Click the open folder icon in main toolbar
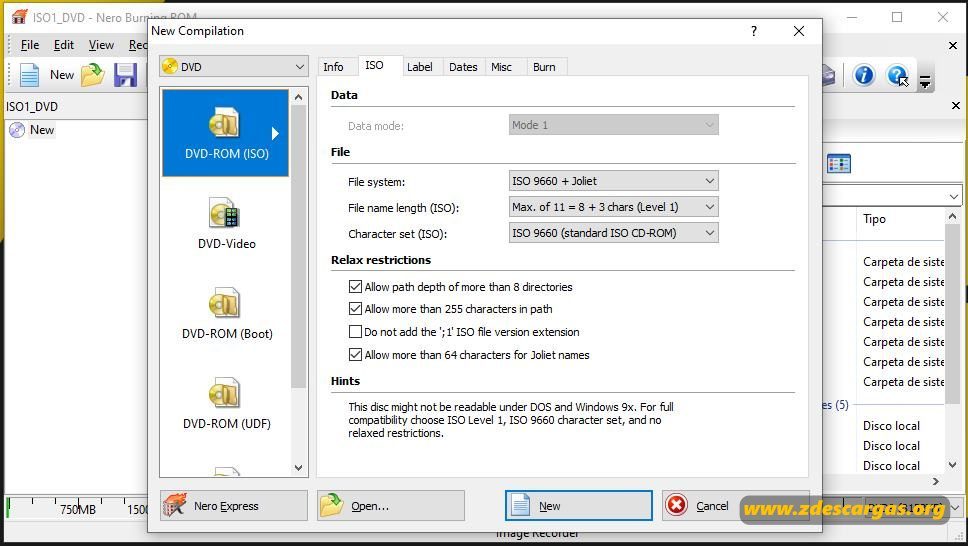 tap(93, 75)
